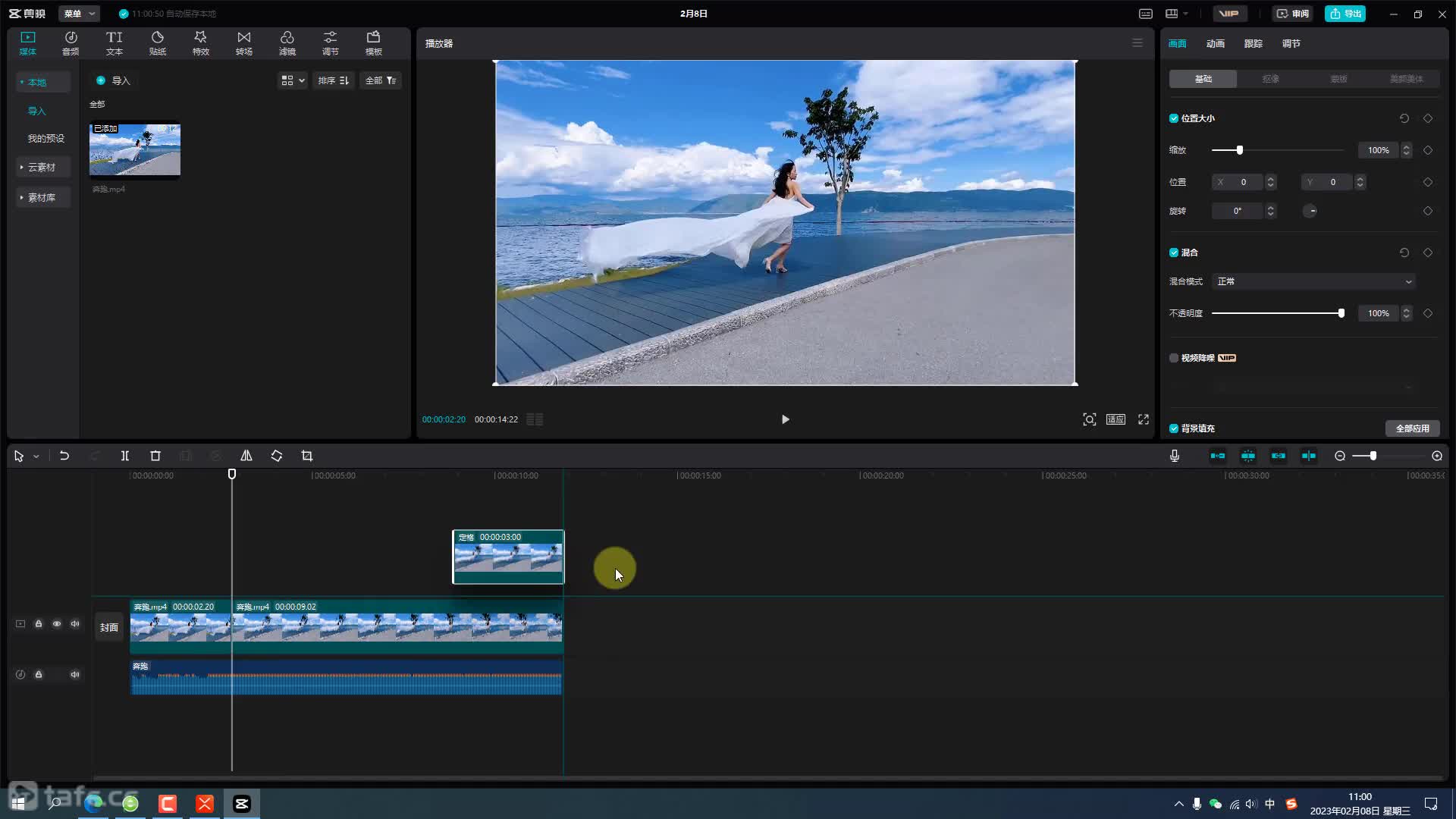The image size is (1456, 819).
Task: Click the 导出 export button
Action: point(1345,14)
